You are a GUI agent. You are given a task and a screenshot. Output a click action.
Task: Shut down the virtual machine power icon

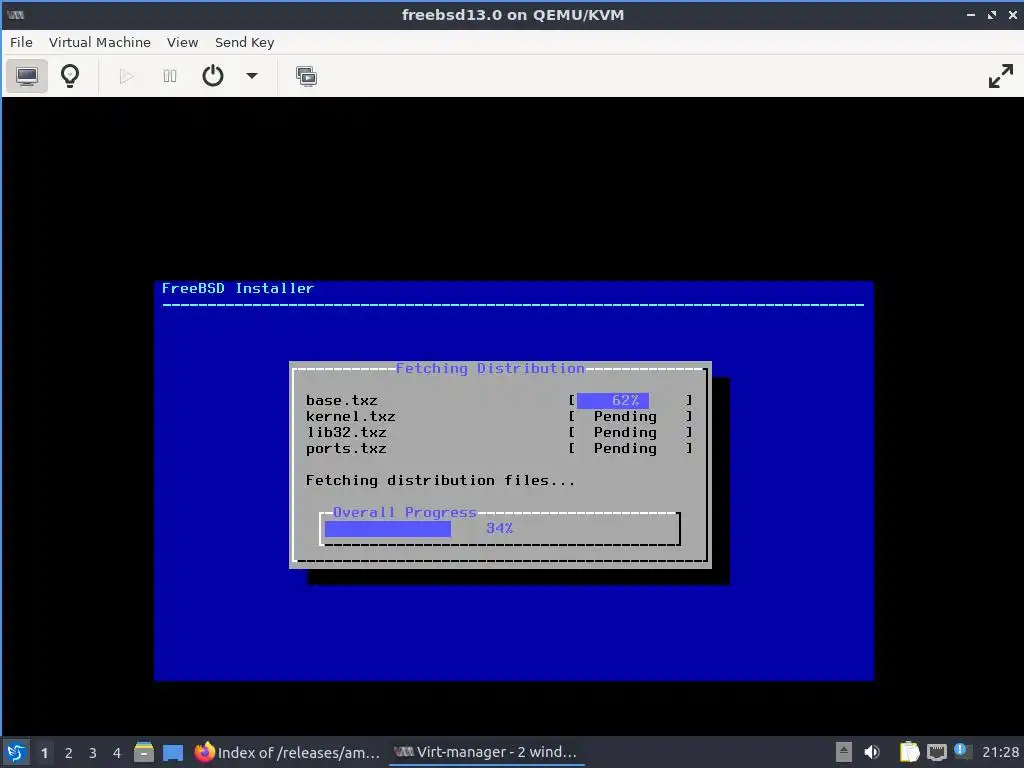coord(213,76)
